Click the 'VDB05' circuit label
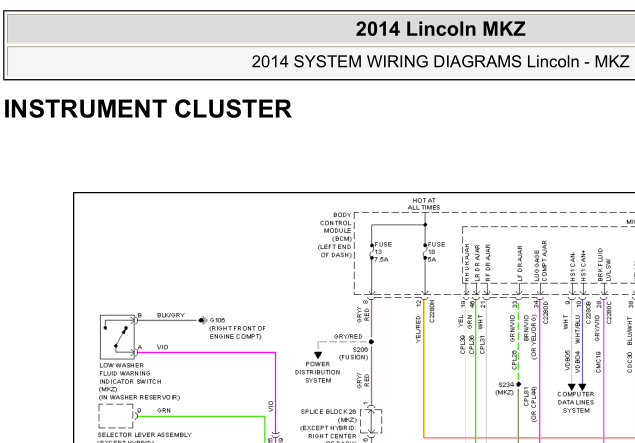The image size is (635, 443). [567, 360]
